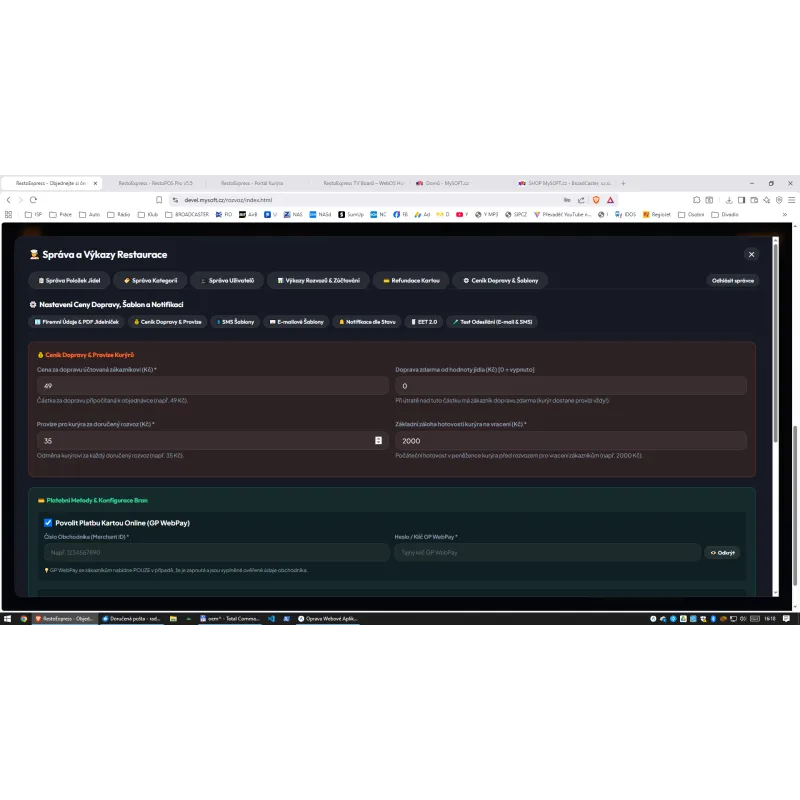This screenshot has height=800, width=800.
Task: Click Brave Shields lion icon
Action: click(596, 200)
